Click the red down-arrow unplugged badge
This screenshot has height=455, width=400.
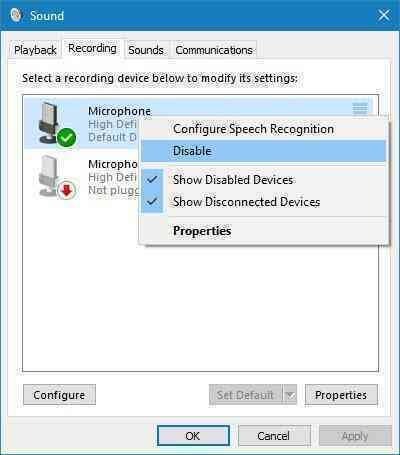67,190
